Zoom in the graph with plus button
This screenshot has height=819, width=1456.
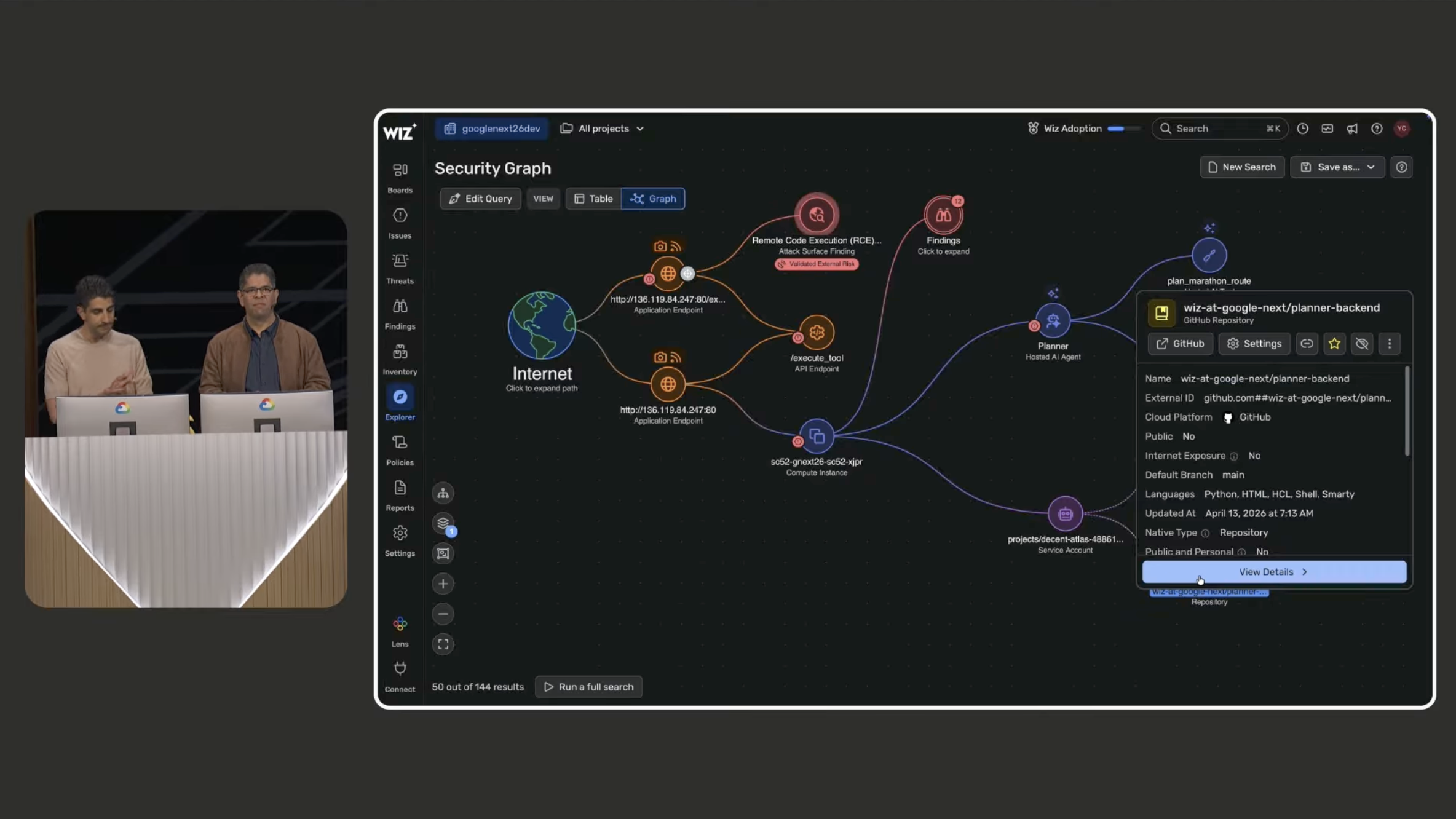tap(443, 584)
